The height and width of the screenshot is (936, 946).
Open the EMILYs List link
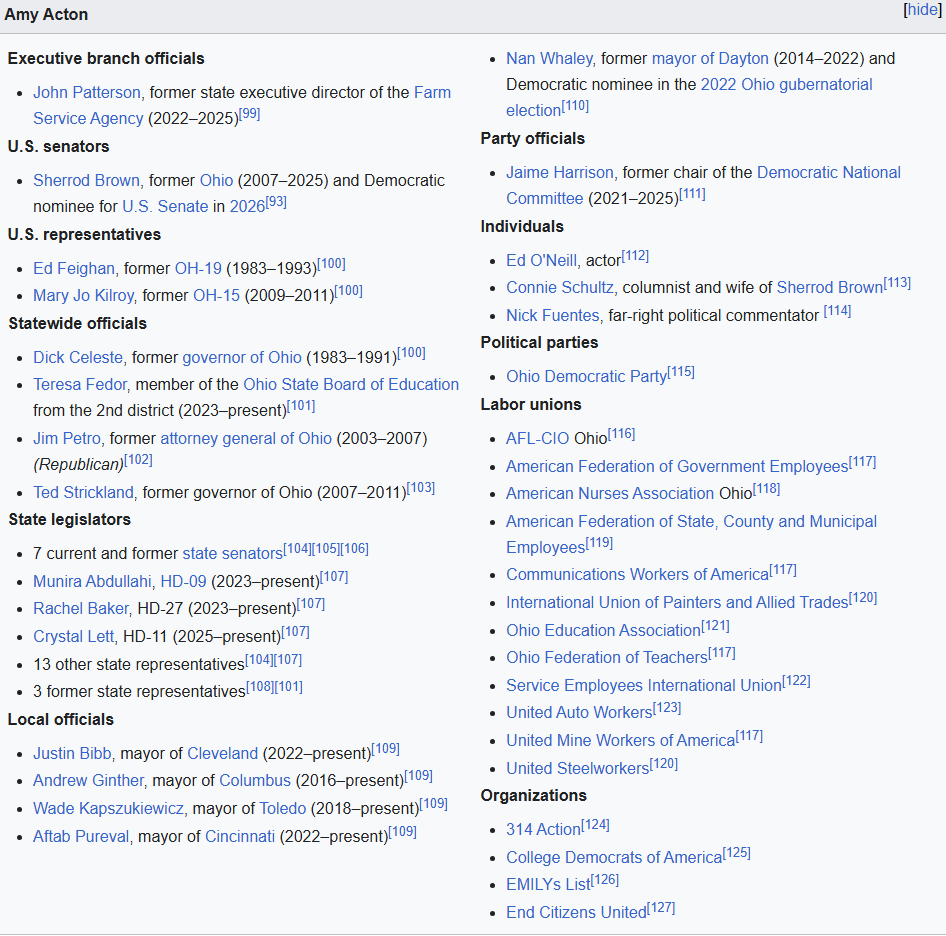[548, 885]
